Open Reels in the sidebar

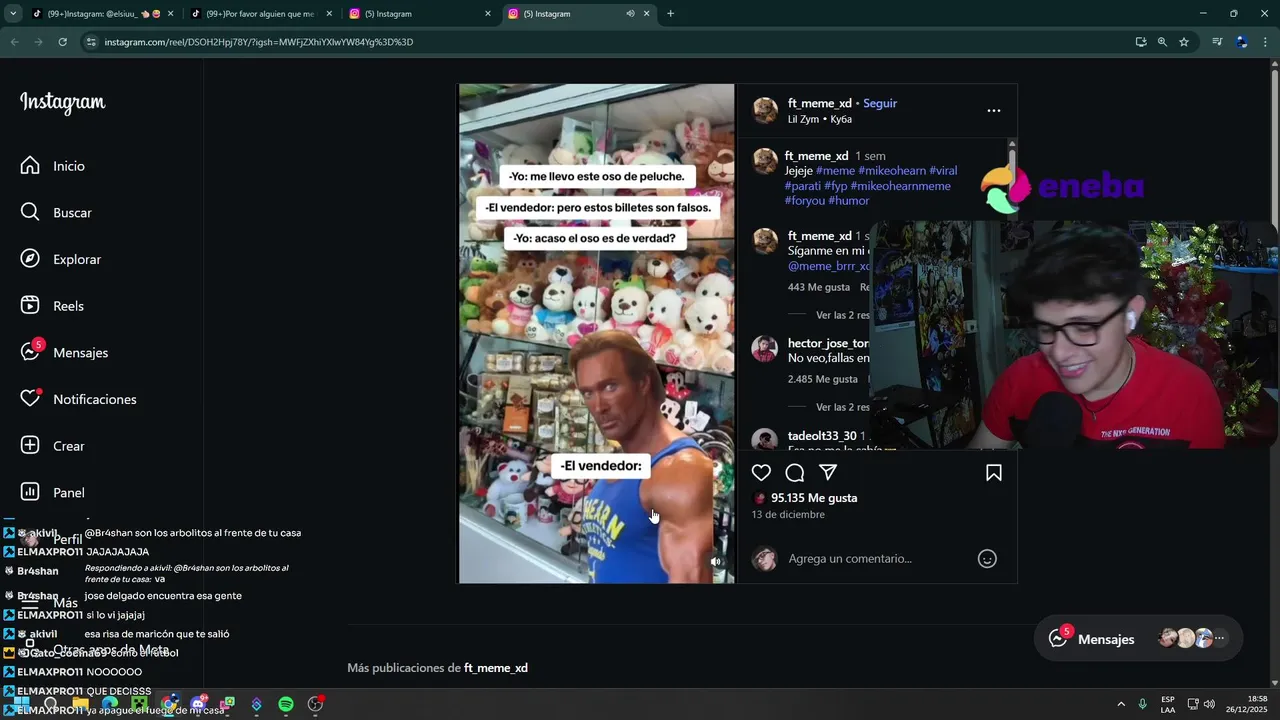point(55,306)
